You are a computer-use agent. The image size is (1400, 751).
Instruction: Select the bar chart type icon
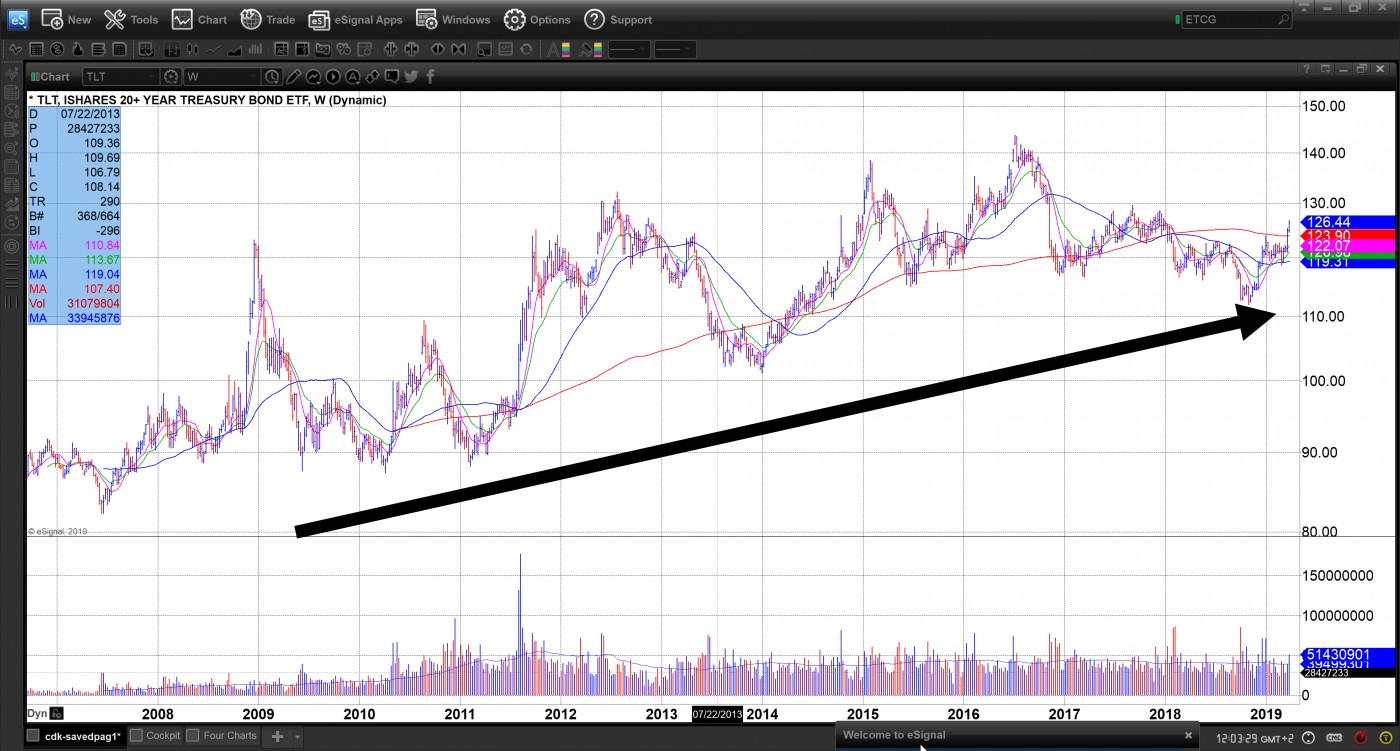coord(171,49)
